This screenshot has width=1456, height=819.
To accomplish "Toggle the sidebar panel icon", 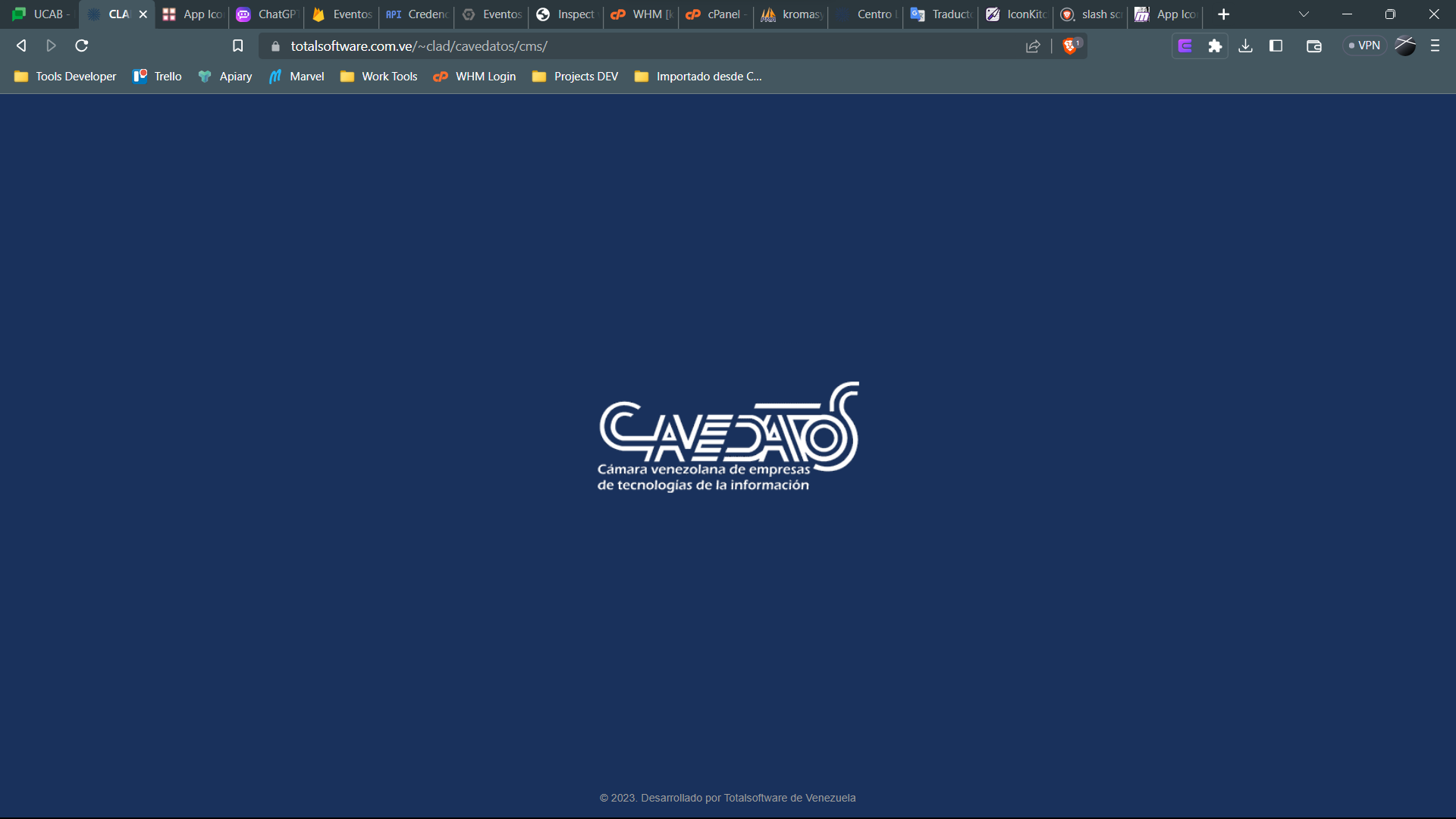I will point(1276,46).
